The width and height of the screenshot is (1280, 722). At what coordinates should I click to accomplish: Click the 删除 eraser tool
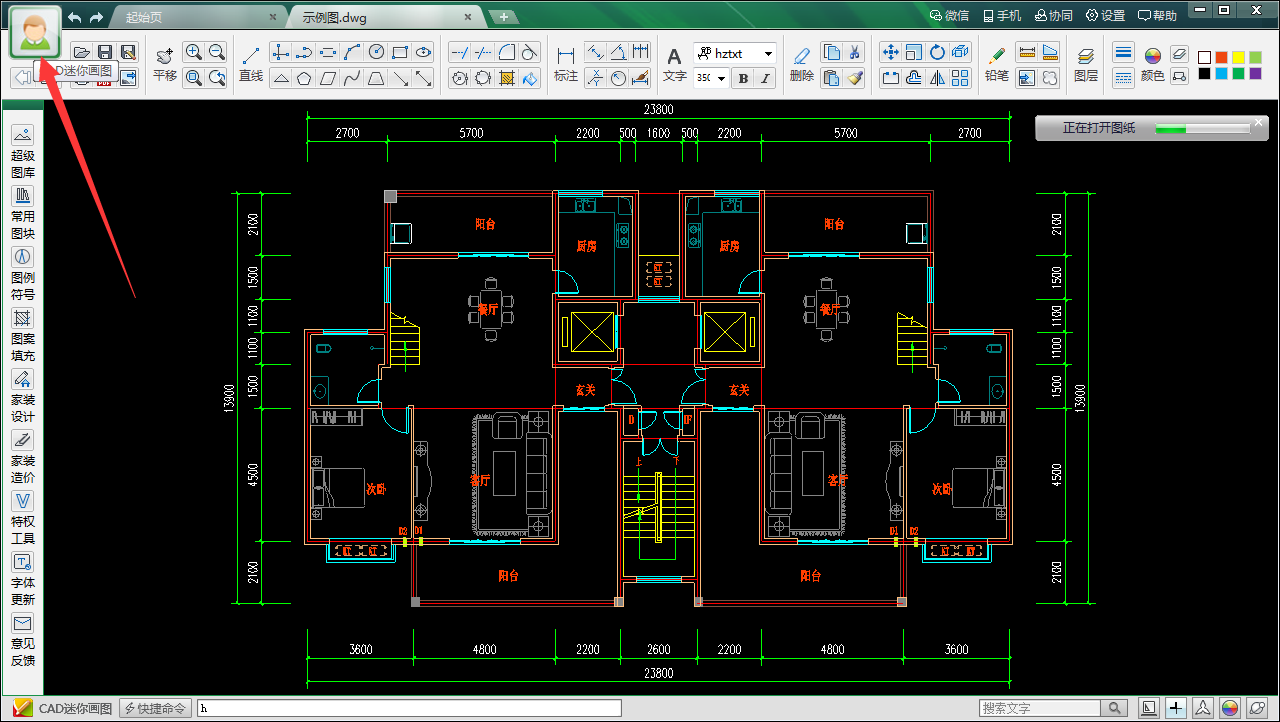[x=801, y=62]
